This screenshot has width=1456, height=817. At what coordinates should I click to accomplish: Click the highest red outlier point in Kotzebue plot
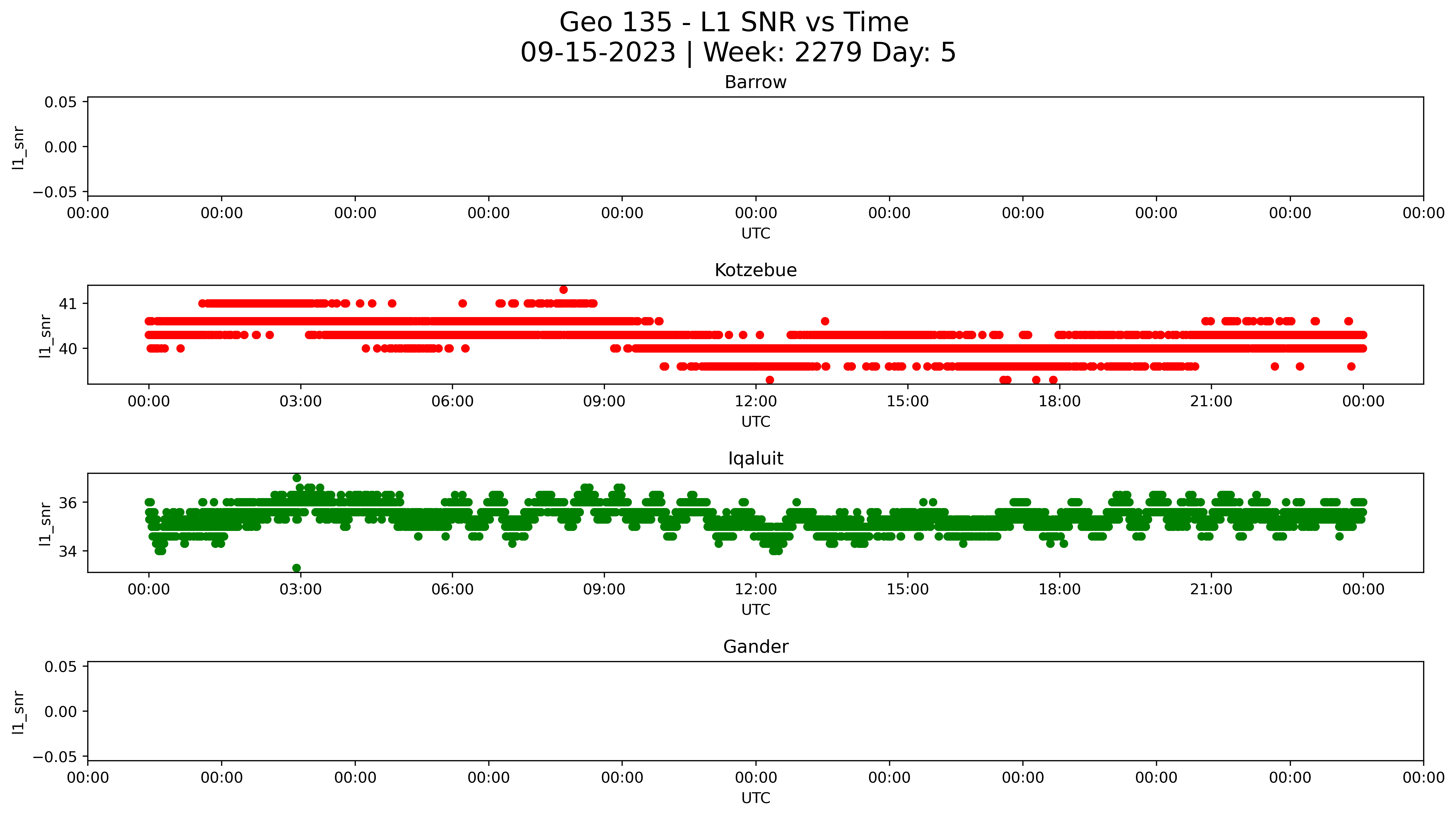[x=563, y=290]
